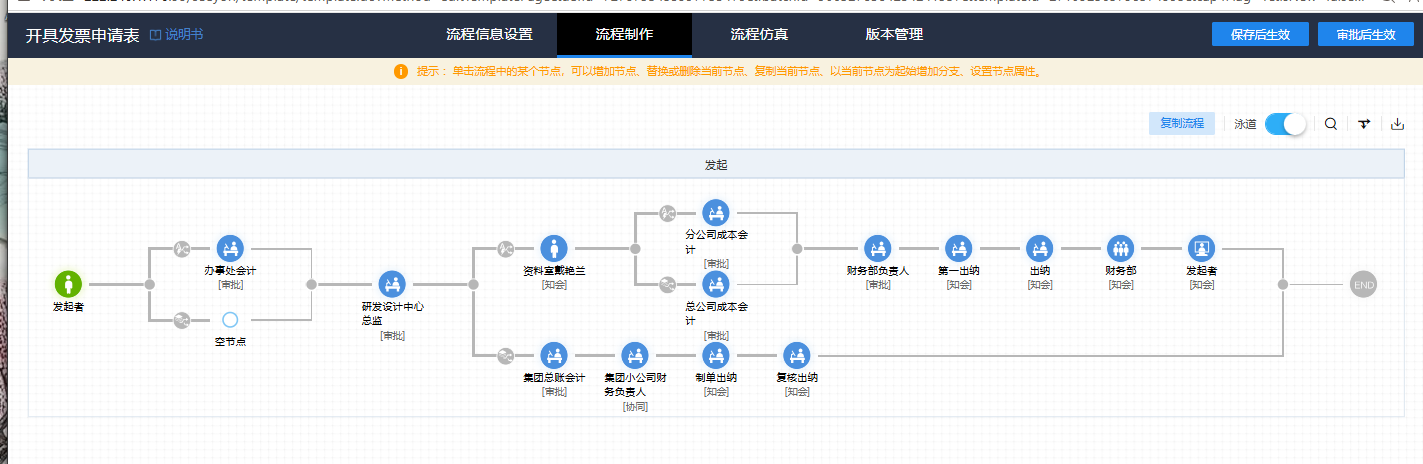Viewport: 1423px width, 464px height.
Task: Click branch condition icon before 空节点
Action: tap(182, 320)
